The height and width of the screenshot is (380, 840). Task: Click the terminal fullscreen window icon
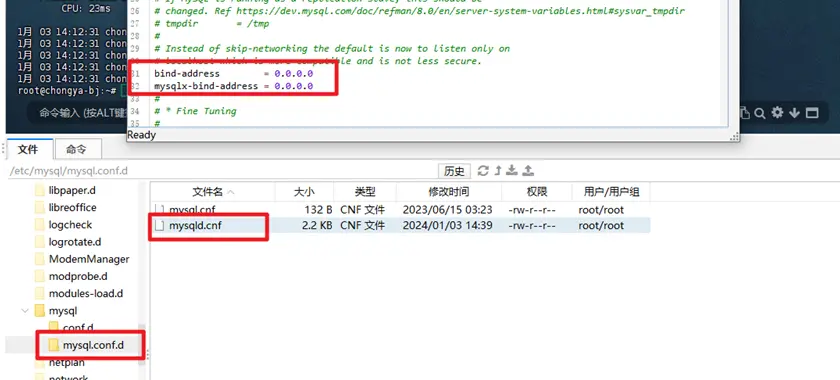point(812,113)
